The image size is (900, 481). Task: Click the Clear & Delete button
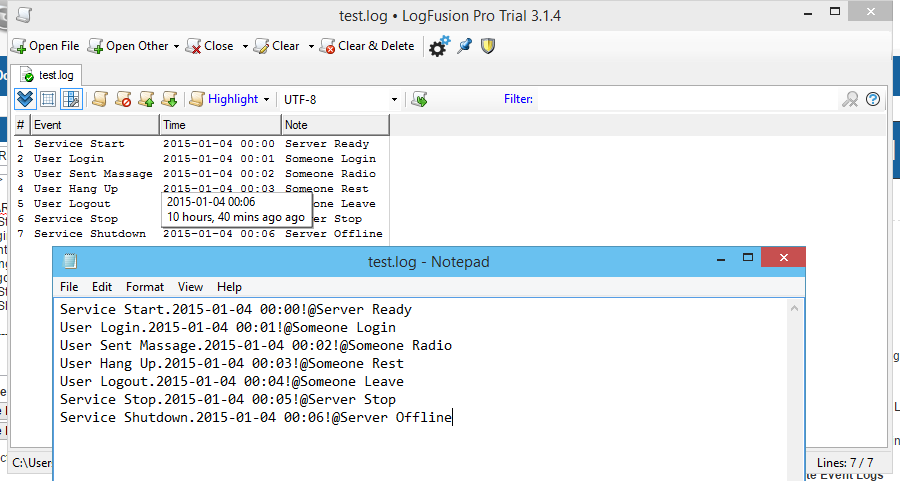click(x=366, y=46)
